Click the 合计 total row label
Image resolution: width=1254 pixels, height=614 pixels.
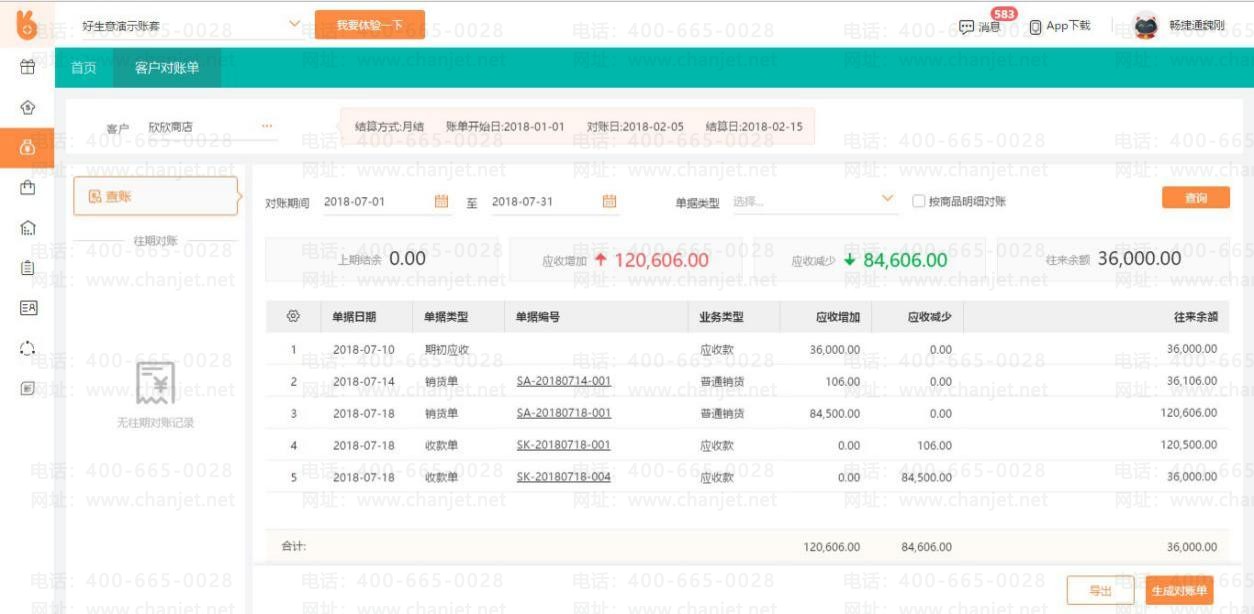293,547
